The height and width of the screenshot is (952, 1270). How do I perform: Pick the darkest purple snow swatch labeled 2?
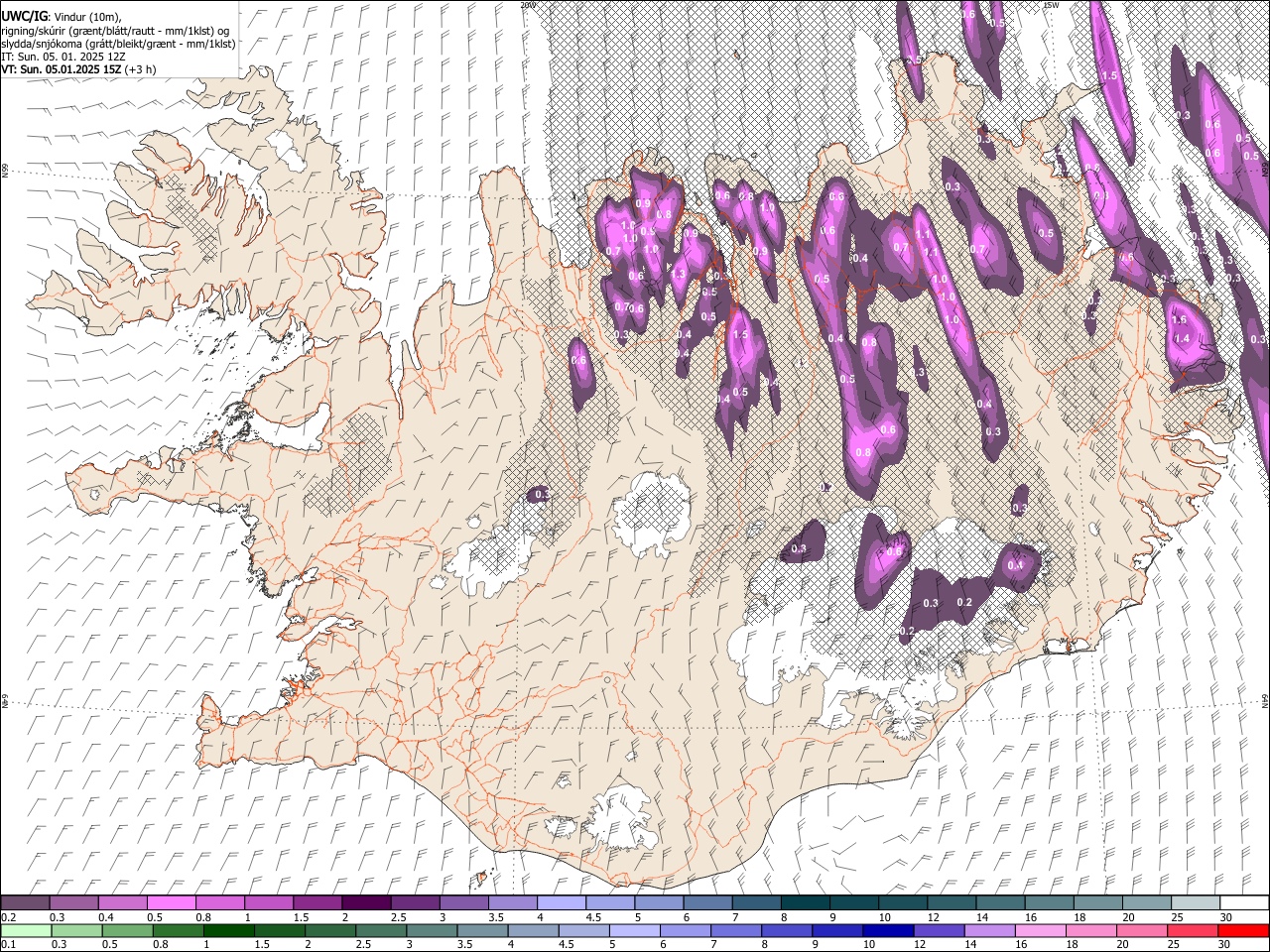coord(366,902)
